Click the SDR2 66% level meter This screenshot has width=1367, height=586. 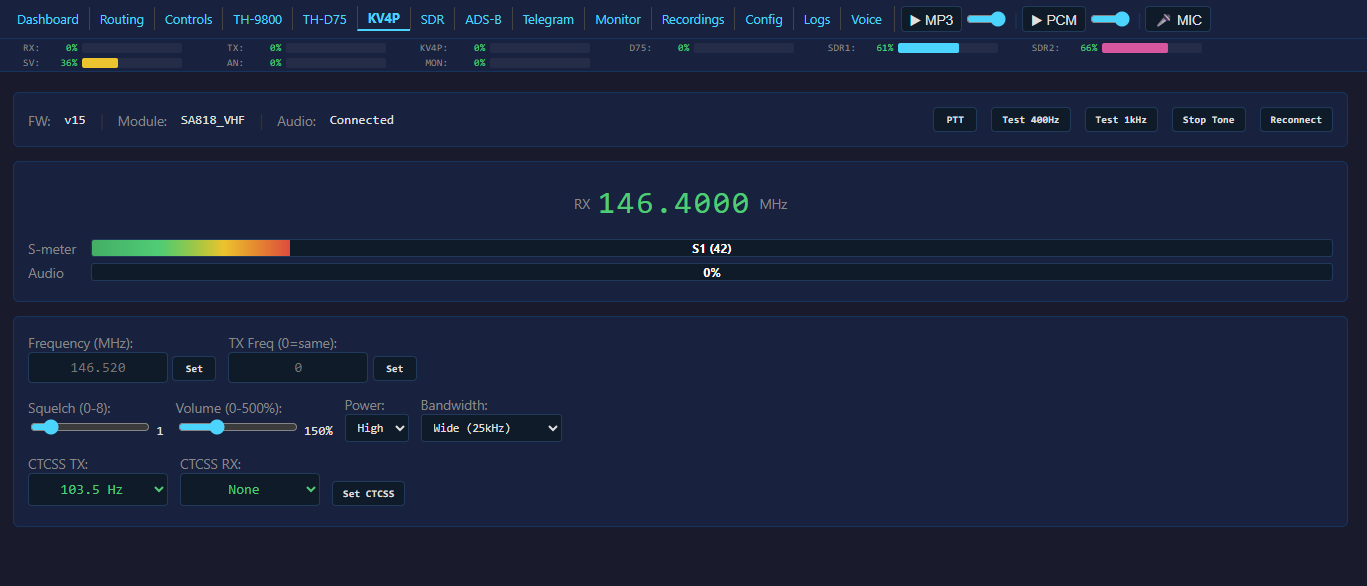(x=1152, y=48)
